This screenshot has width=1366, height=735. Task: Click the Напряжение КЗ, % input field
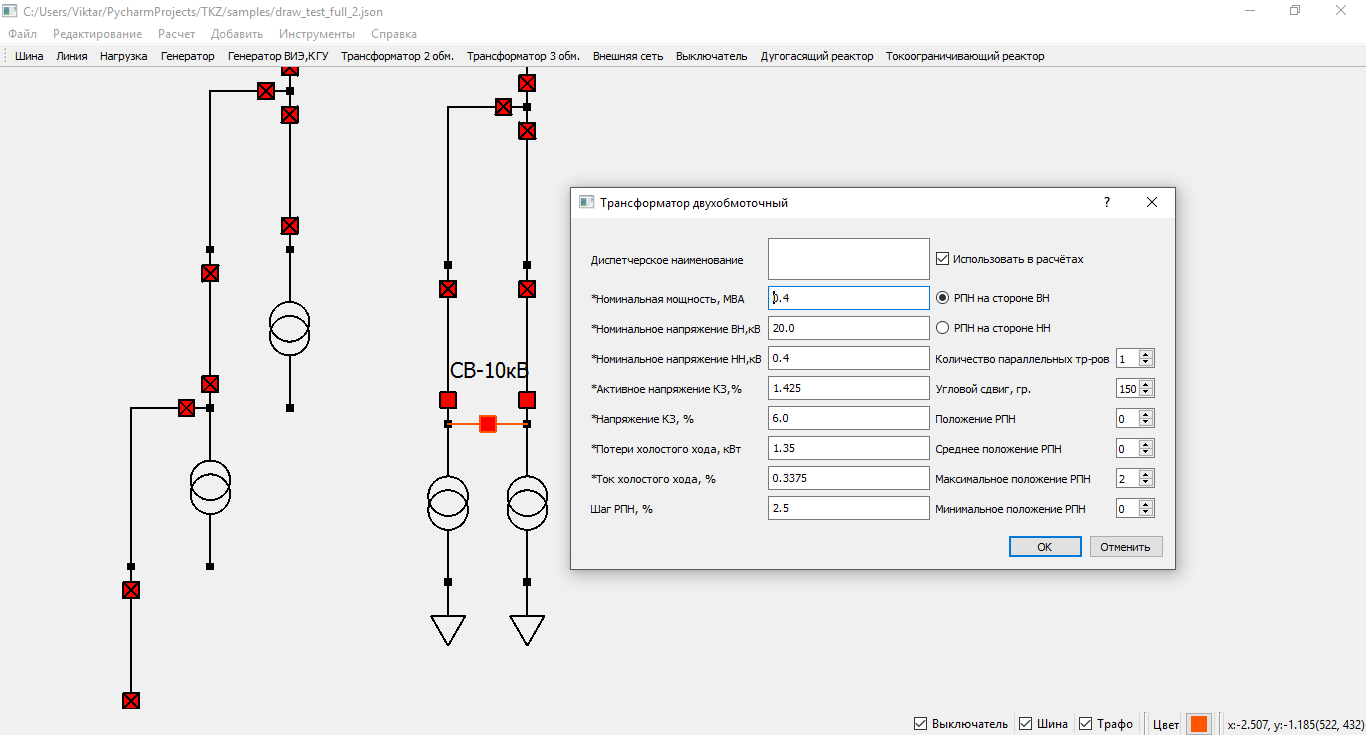point(849,418)
